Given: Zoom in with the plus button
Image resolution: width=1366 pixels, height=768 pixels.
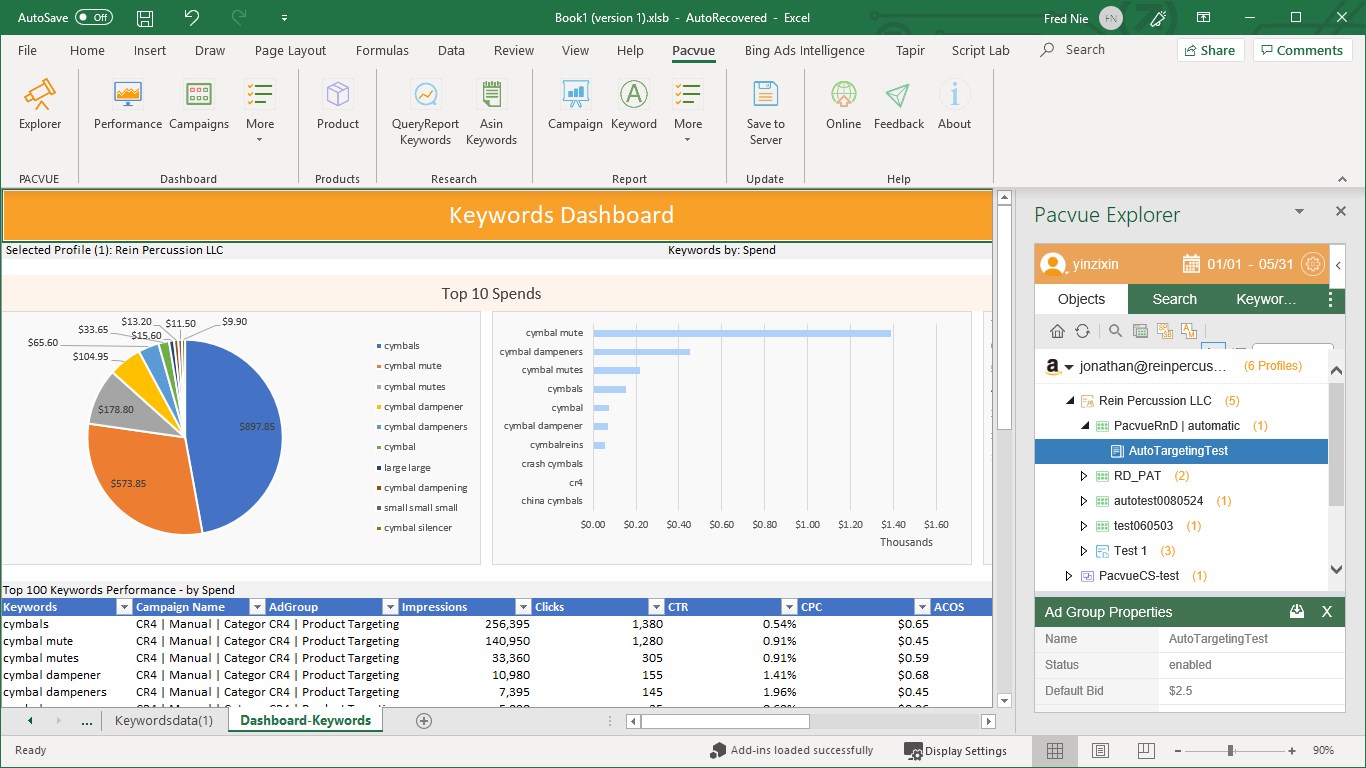Looking at the screenshot, I should 1292,750.
